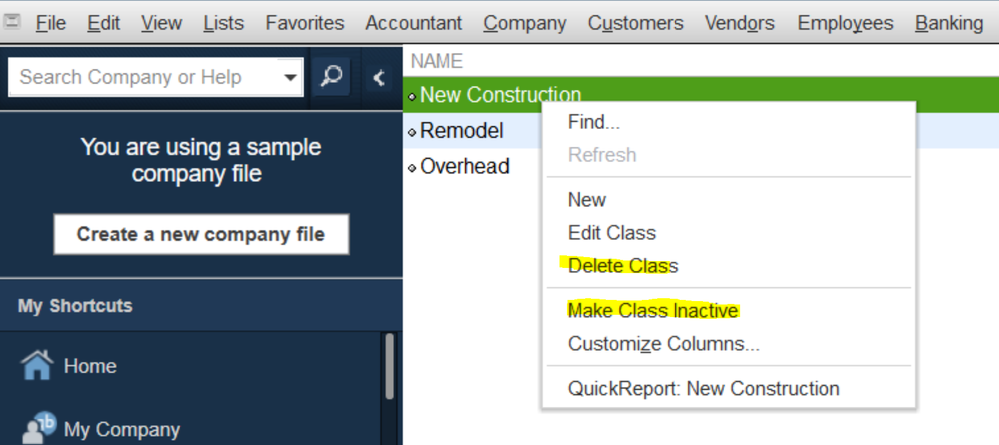This screenshot has width=999, height=445.
Task: Click the diamond beside Remodel class
Action: click(412, 132)
